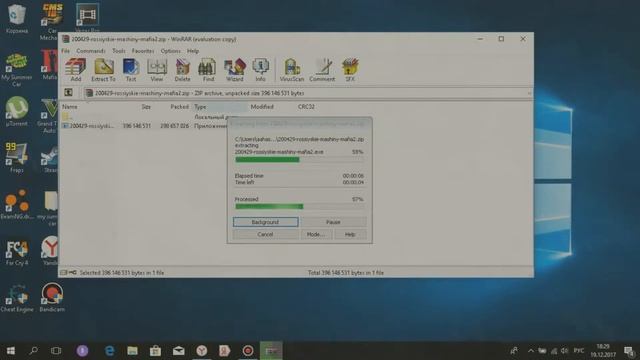Expand the archive path dropdown
The height and width of the screenshot is (360, 640).
tap(529, 93)
